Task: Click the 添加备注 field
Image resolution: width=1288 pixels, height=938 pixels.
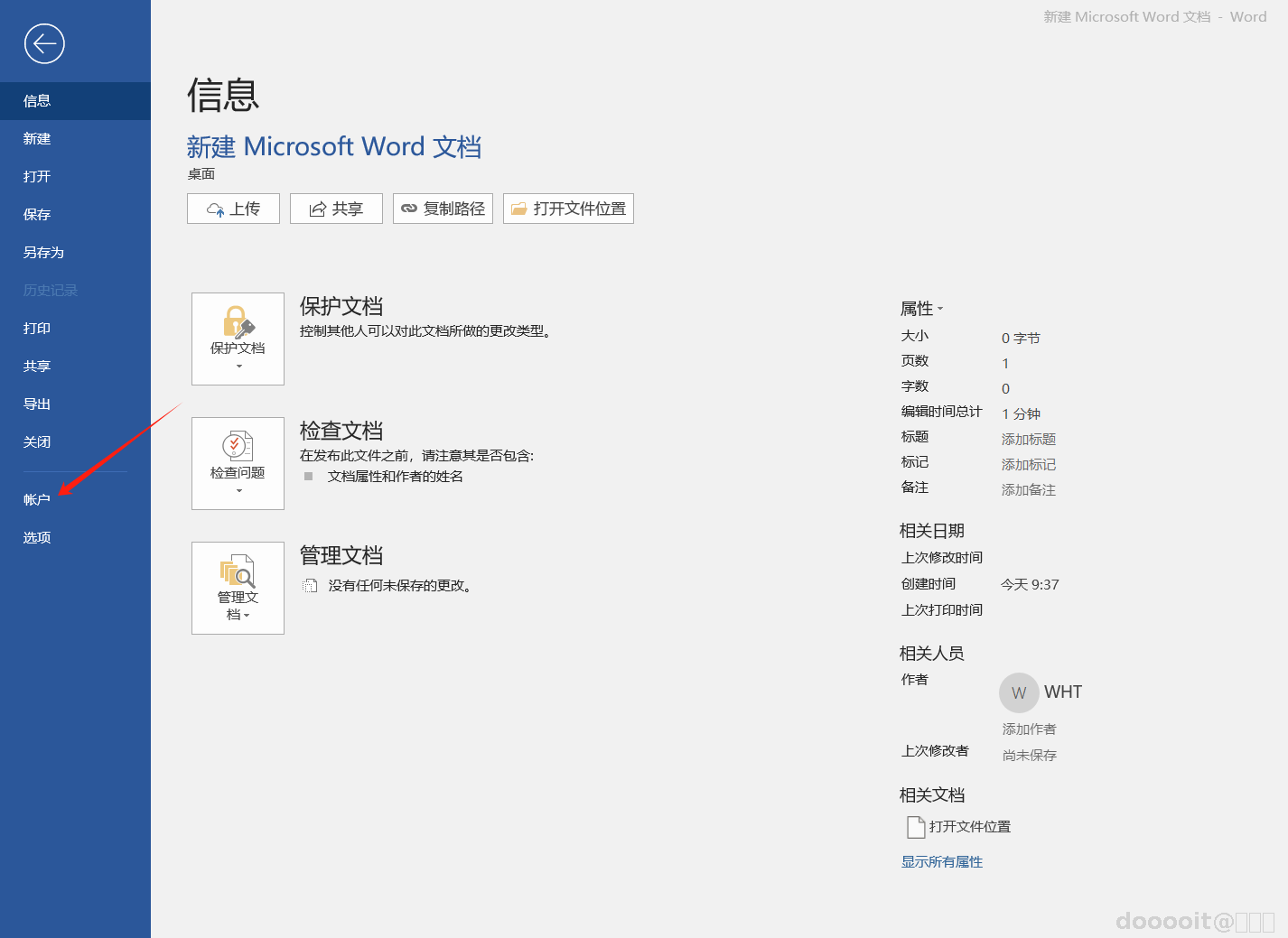Action: [1029, 489]
